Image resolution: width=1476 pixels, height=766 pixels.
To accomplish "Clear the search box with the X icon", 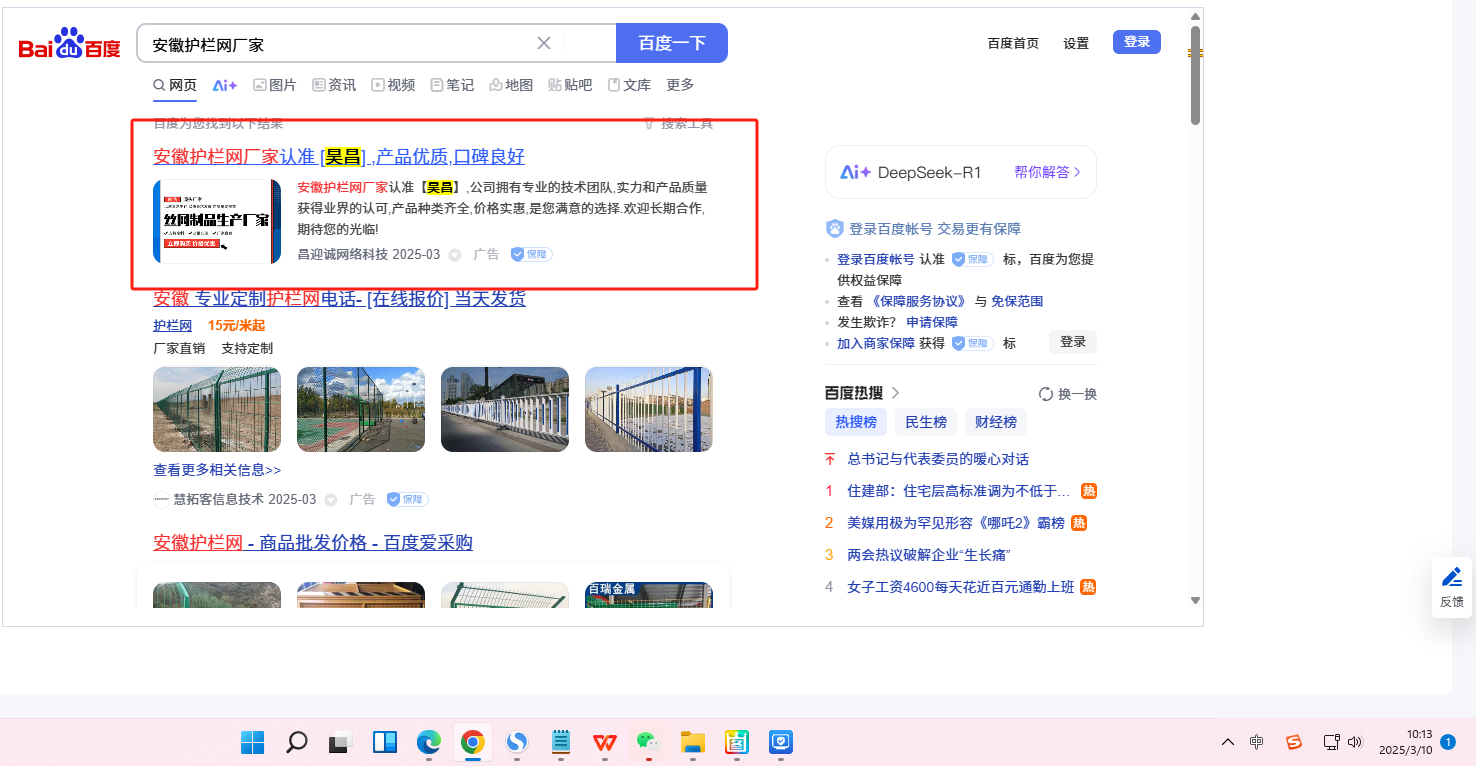I will point(544,43).
